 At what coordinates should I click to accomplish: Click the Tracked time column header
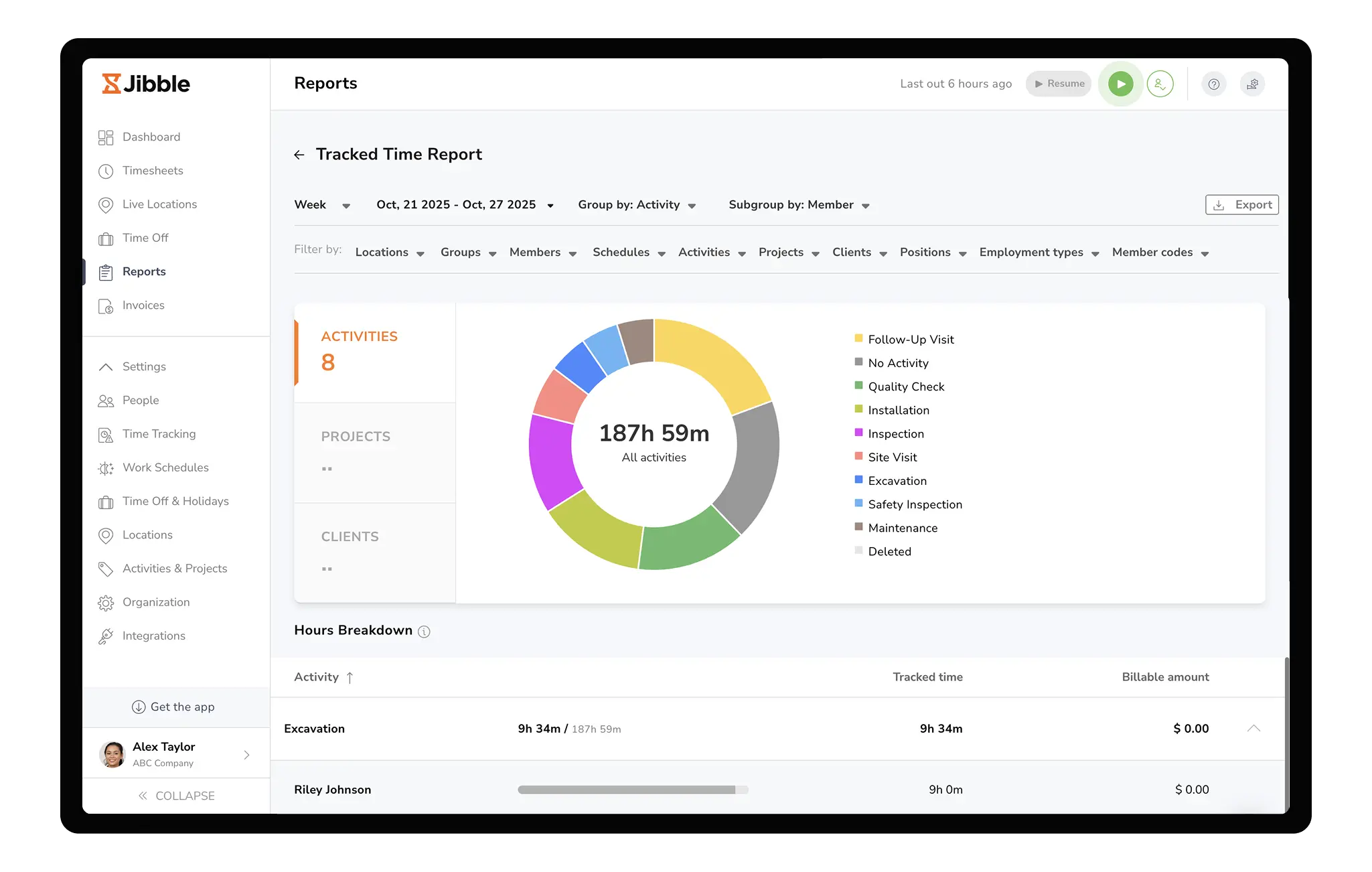point(927,677)
